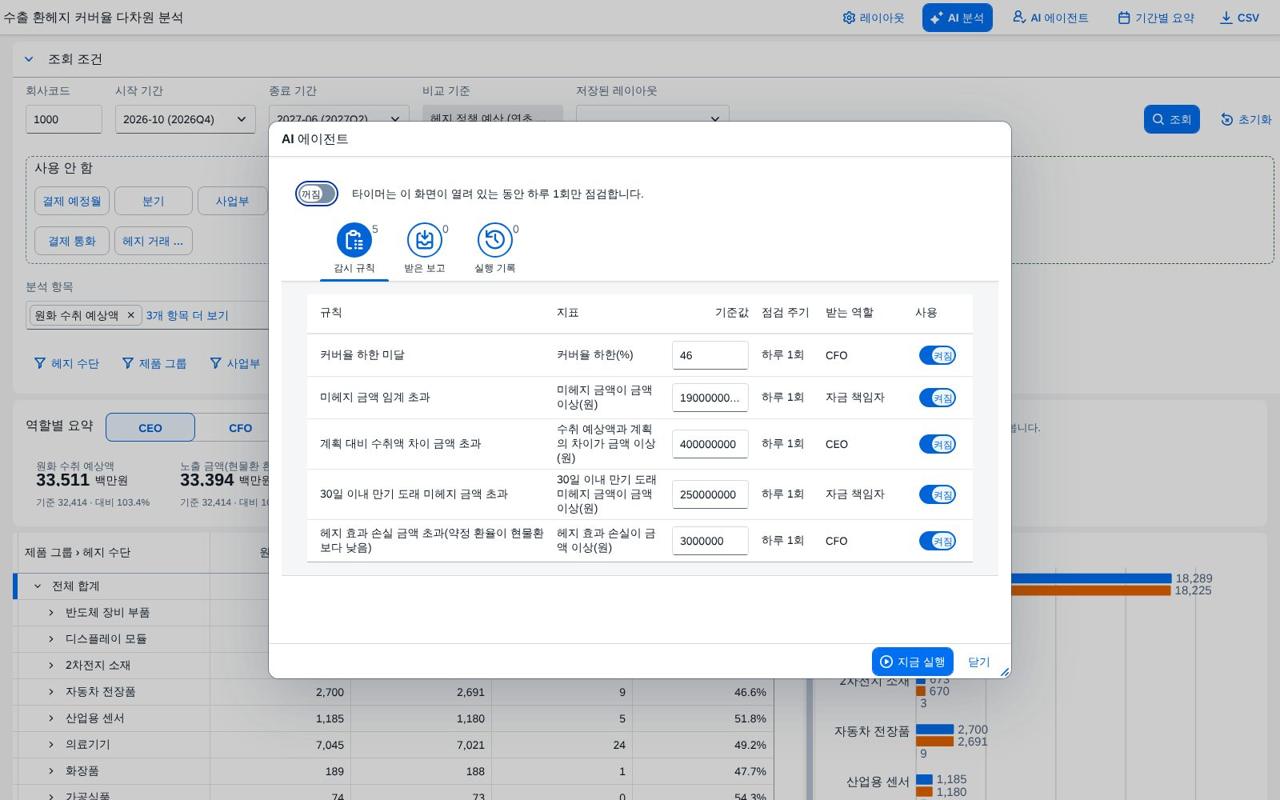Open the 제품 그룹 filter
The height and width of the screenshot is (800, 1280).
click(154, 363)
